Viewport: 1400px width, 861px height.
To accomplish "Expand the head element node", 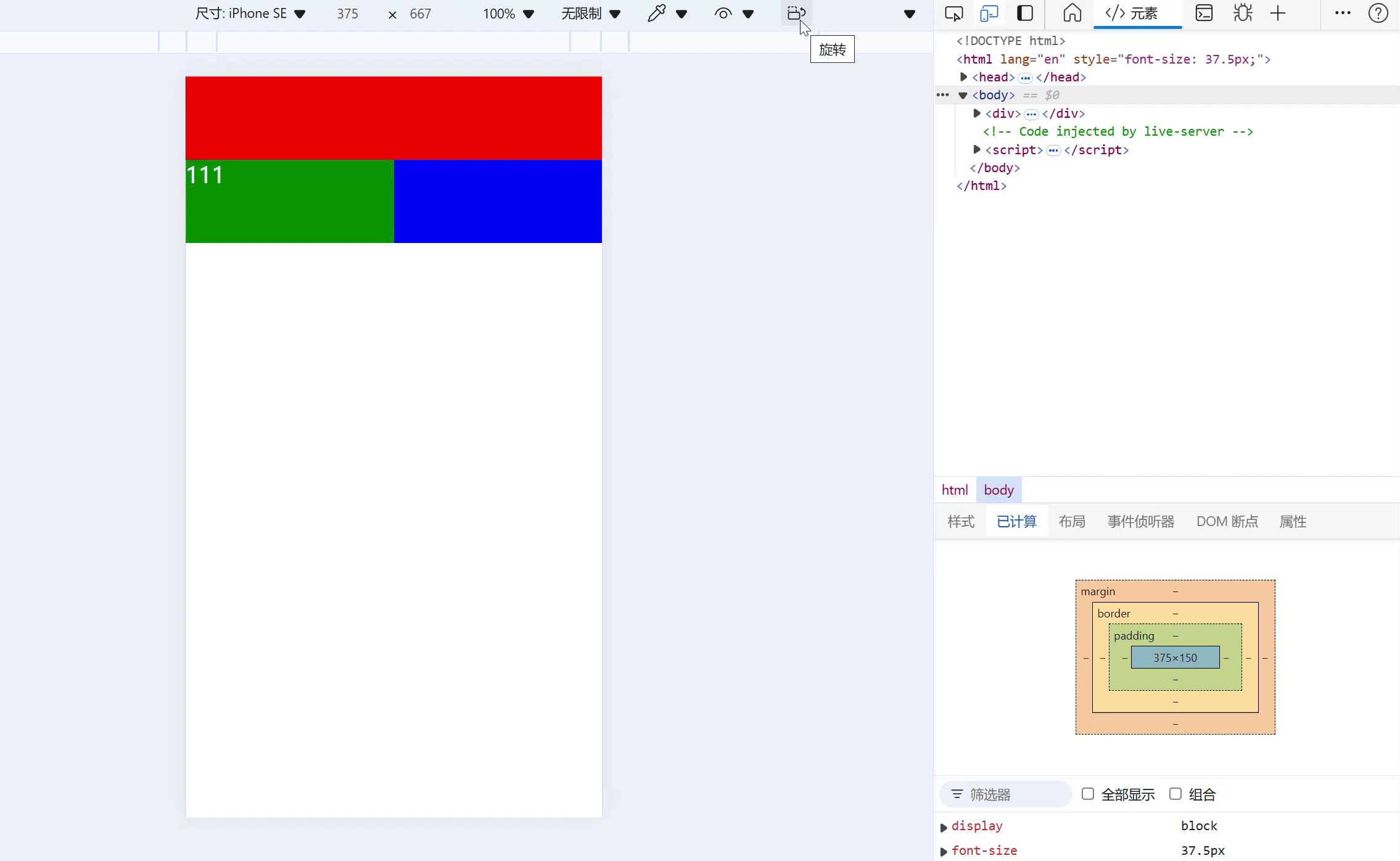I will [x=963, y=77].
